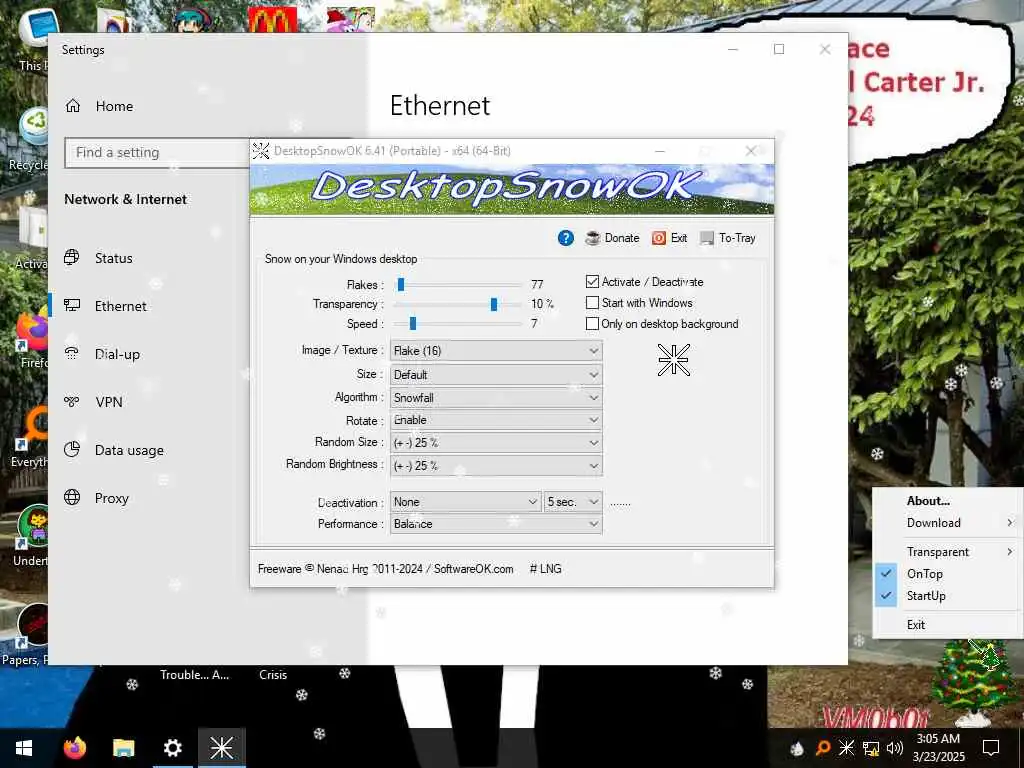Toggle the Activate / Deactivate checkbox
Viewport: 1024px width, 768px height.
pyautogui.click(x=592, y=282)
